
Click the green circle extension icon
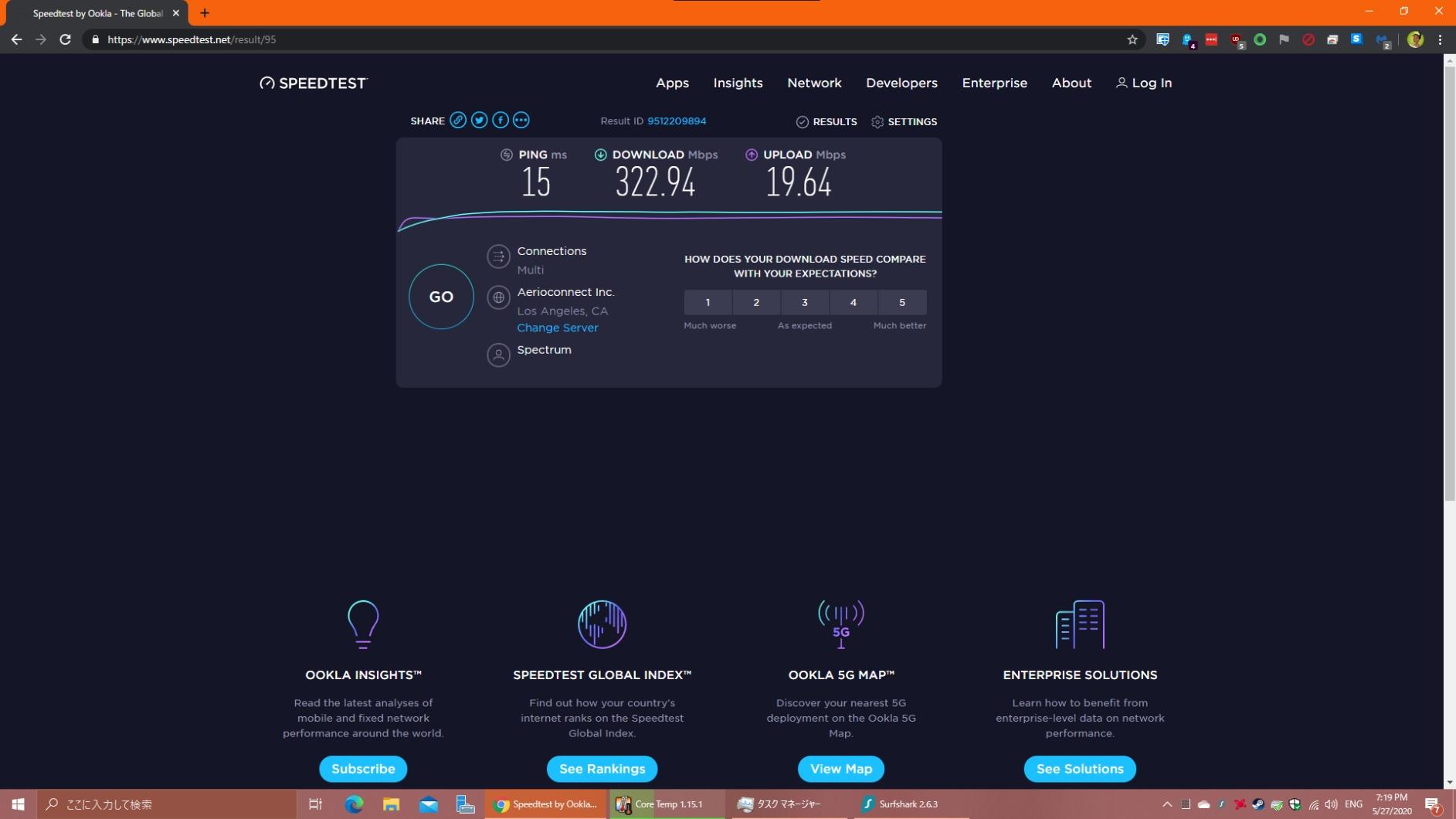tap(1260, 39)
